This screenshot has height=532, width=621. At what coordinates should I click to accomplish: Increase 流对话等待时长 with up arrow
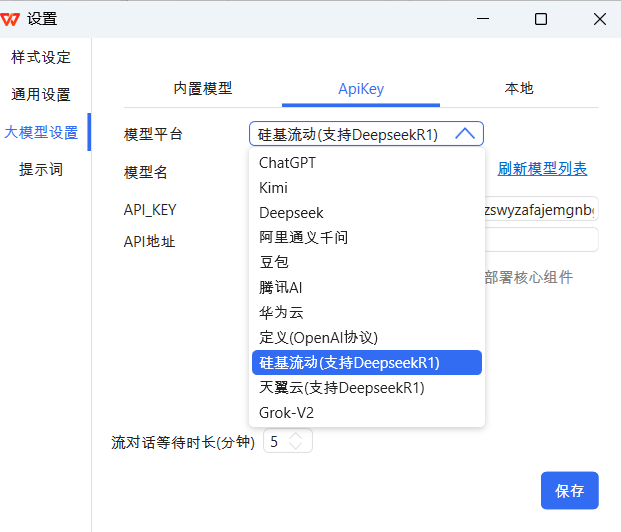pyautogui.click(x=296, y=436)
